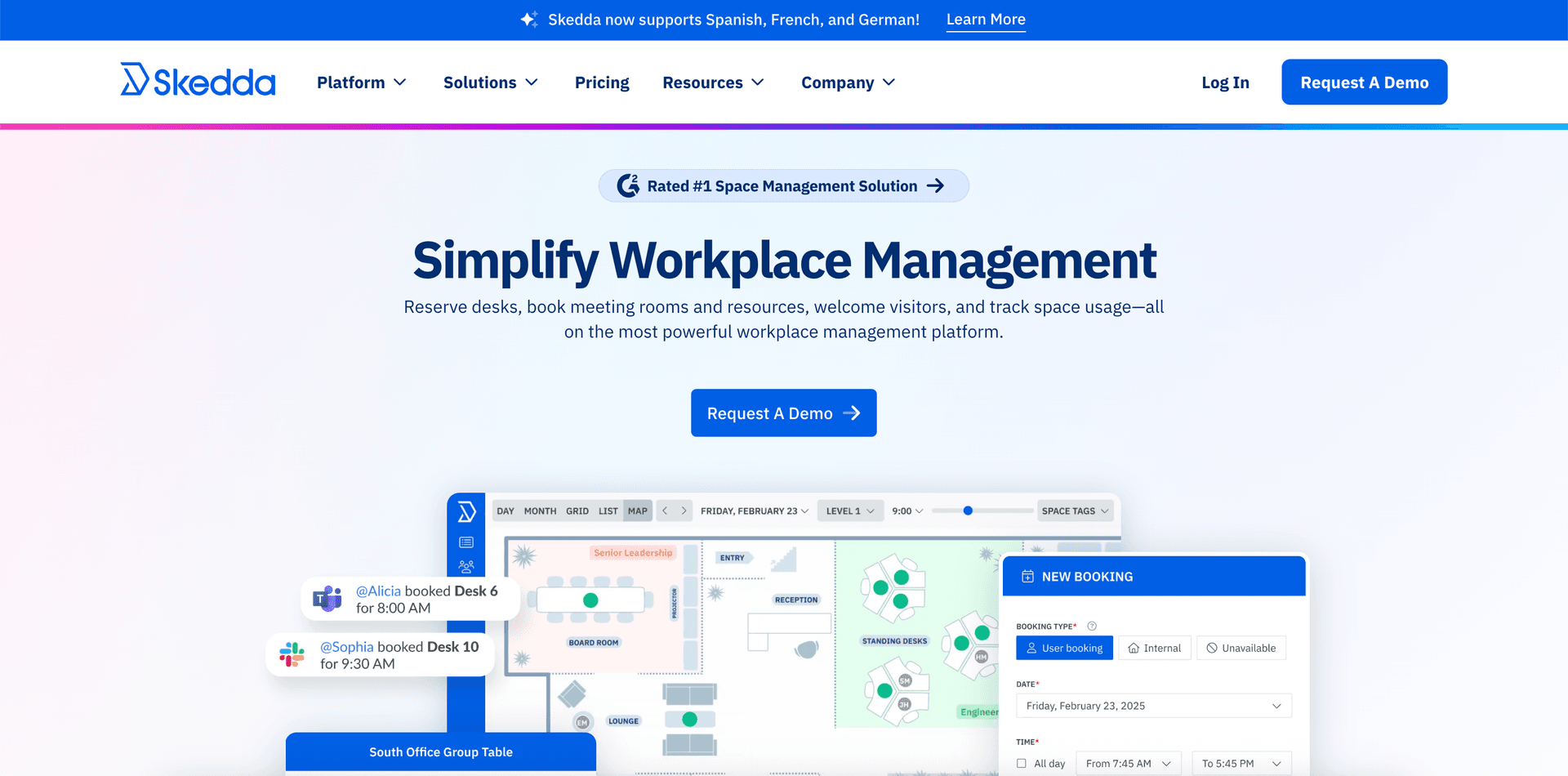Open the Pricing page from the navigation

pyautogui.click(x=602, y=83)
